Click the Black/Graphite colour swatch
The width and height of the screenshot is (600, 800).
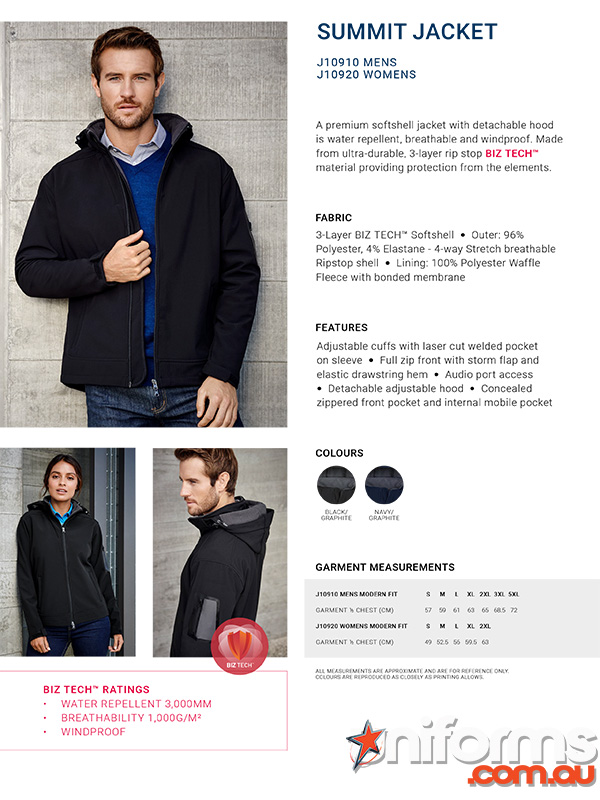tap(336, 485)
